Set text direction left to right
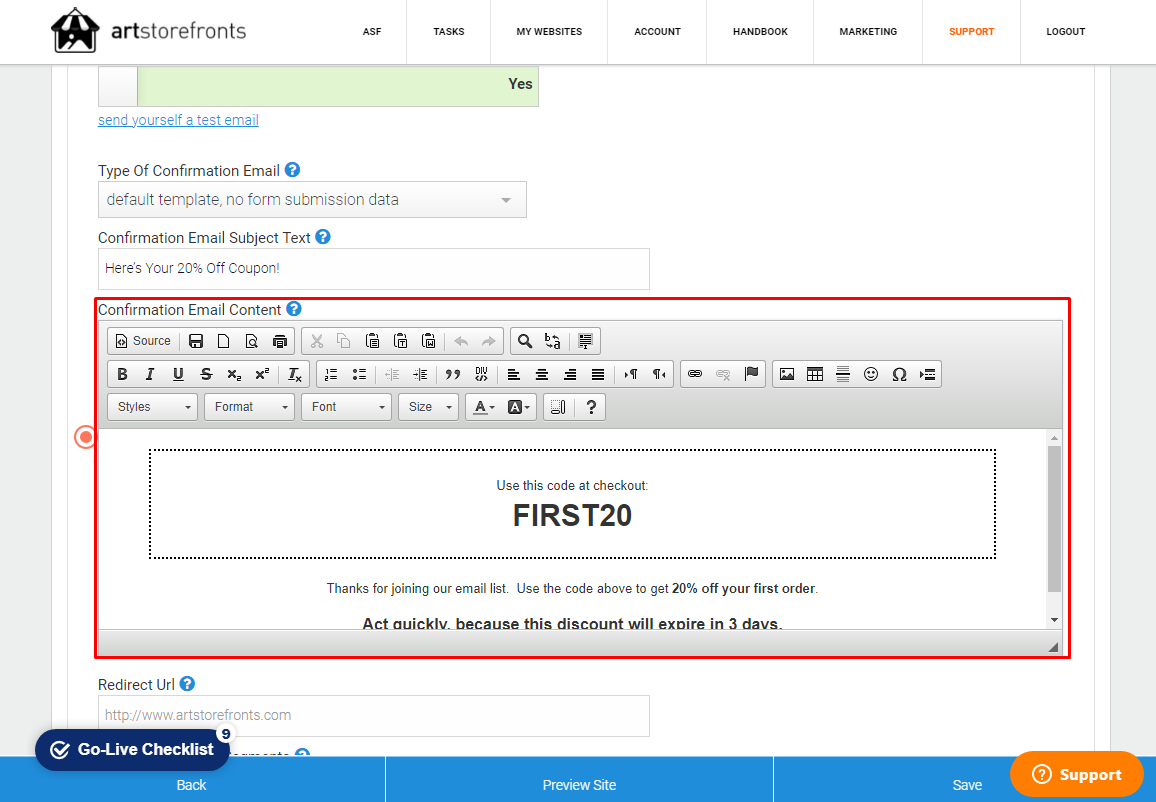The height and width of the screenshot is (802, 1156). tap(631, 374)
